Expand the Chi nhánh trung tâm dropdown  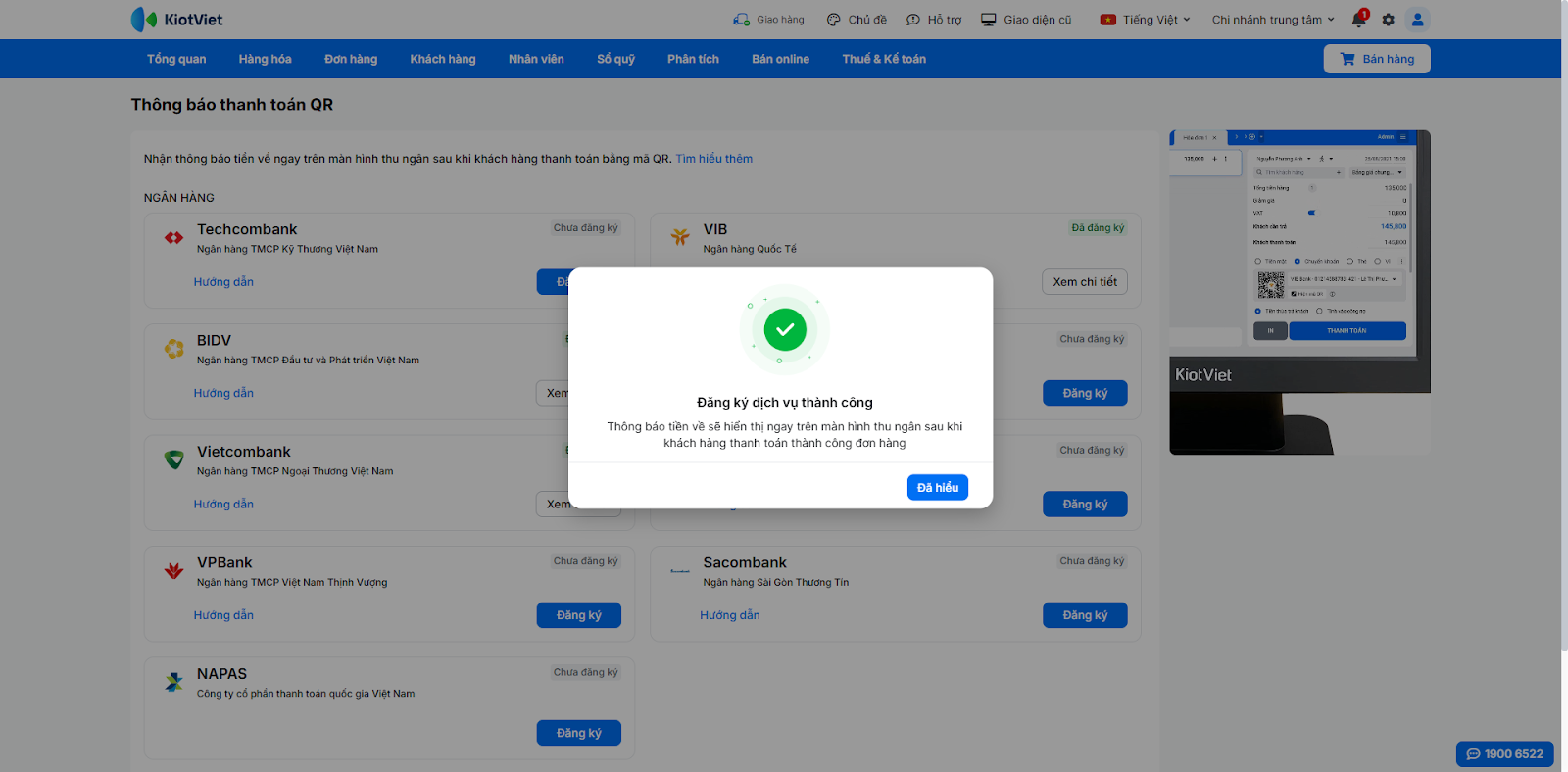pos(1273,20)
